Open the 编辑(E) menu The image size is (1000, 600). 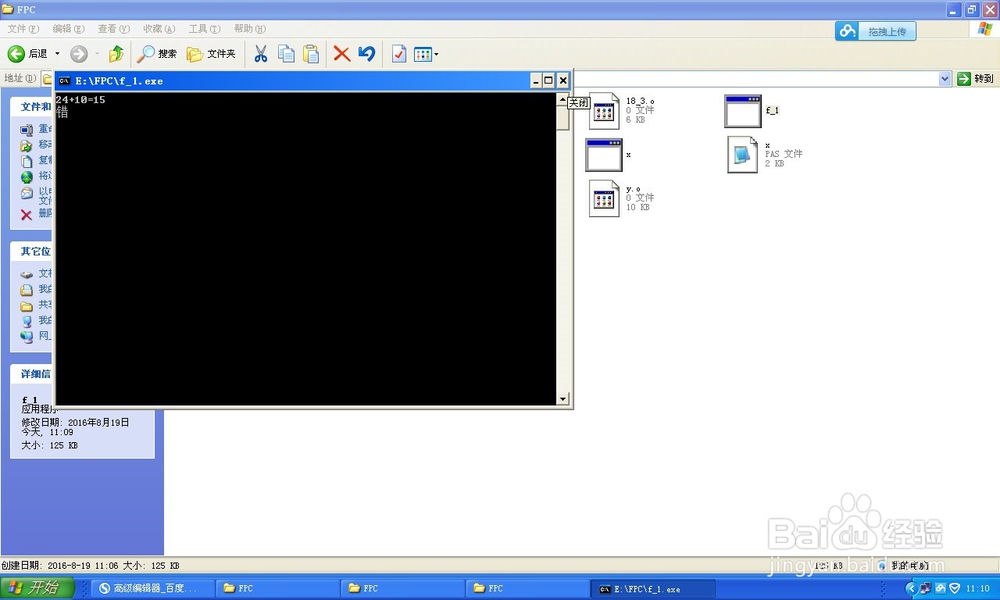click(68, 29)
